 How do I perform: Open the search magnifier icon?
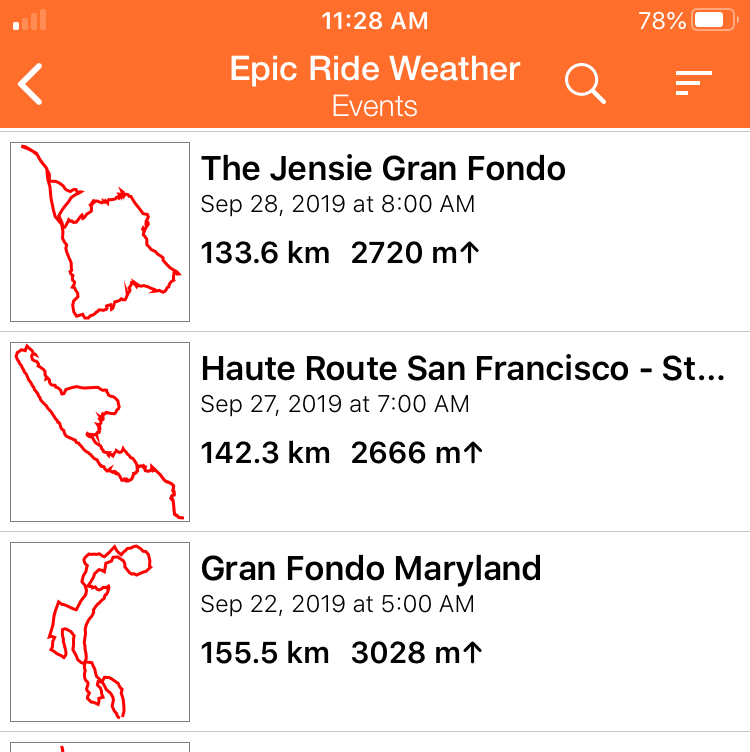pos(585,83)
